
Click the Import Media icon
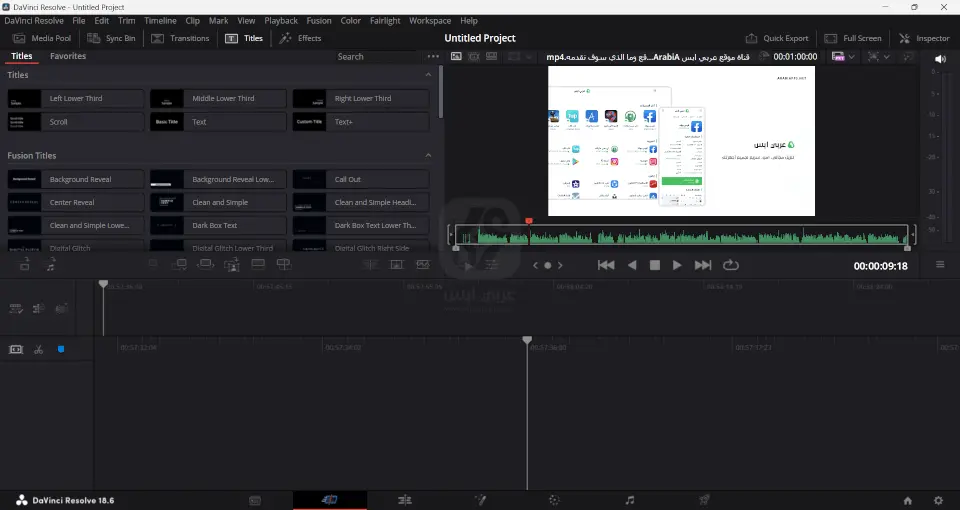pos(24,264)
